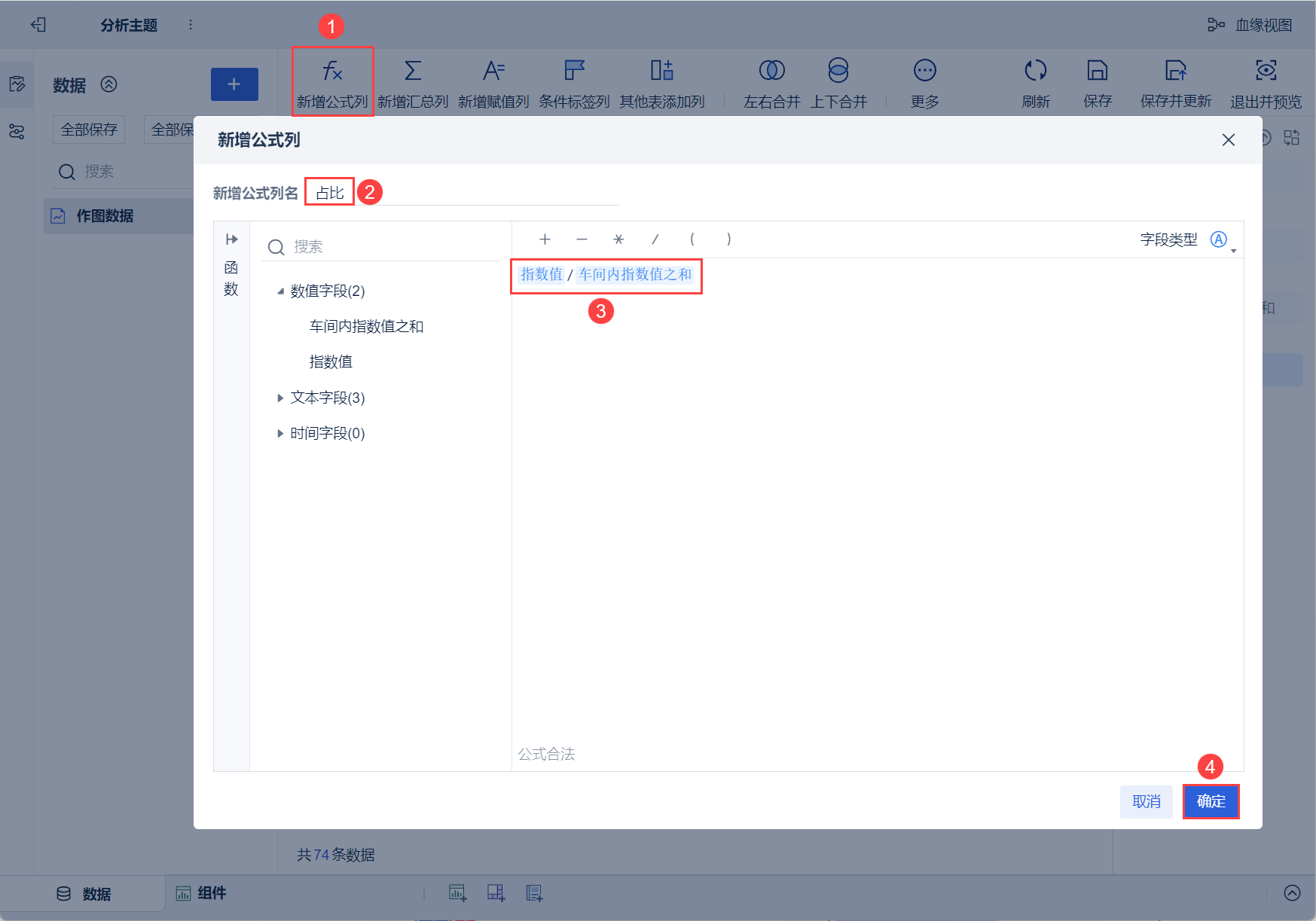The height and width of the screenshot is (921, 1316).
Task: Insert the left parenthesis
Action: [692, 239]
